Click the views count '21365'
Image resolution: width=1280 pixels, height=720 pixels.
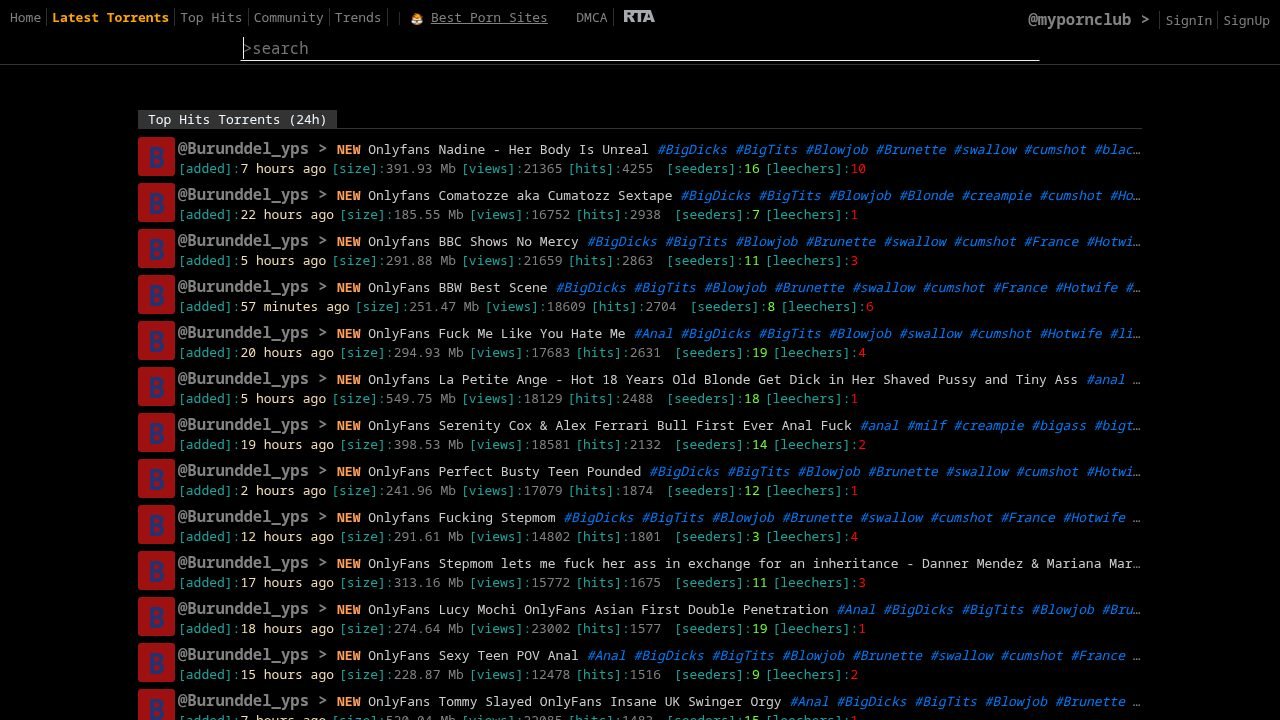point(543,169)
